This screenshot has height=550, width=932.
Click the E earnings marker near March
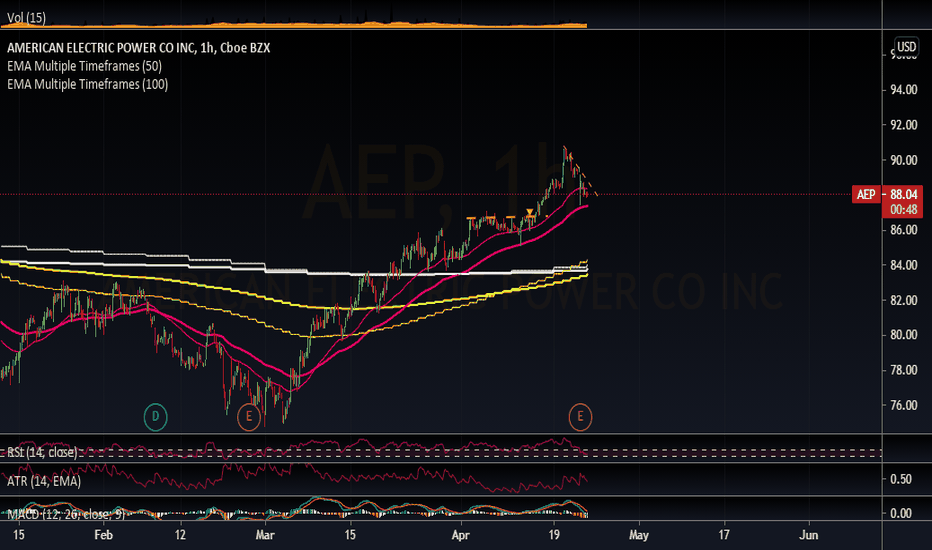coord(249,416)
